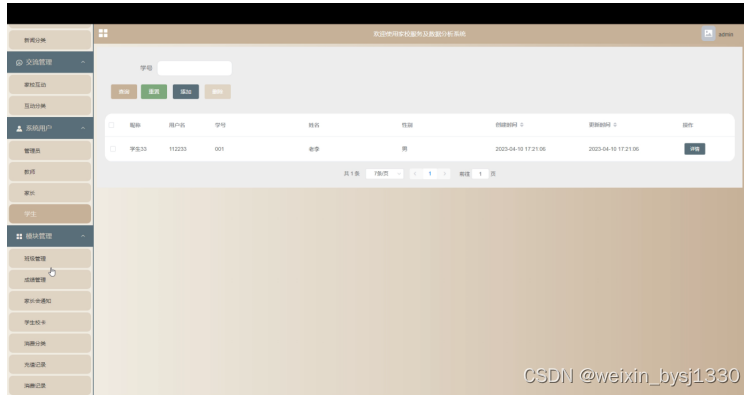Screen dimensions: 756x396
Task: Focus the go-to-page number input
Action: [x=480, y=174]
